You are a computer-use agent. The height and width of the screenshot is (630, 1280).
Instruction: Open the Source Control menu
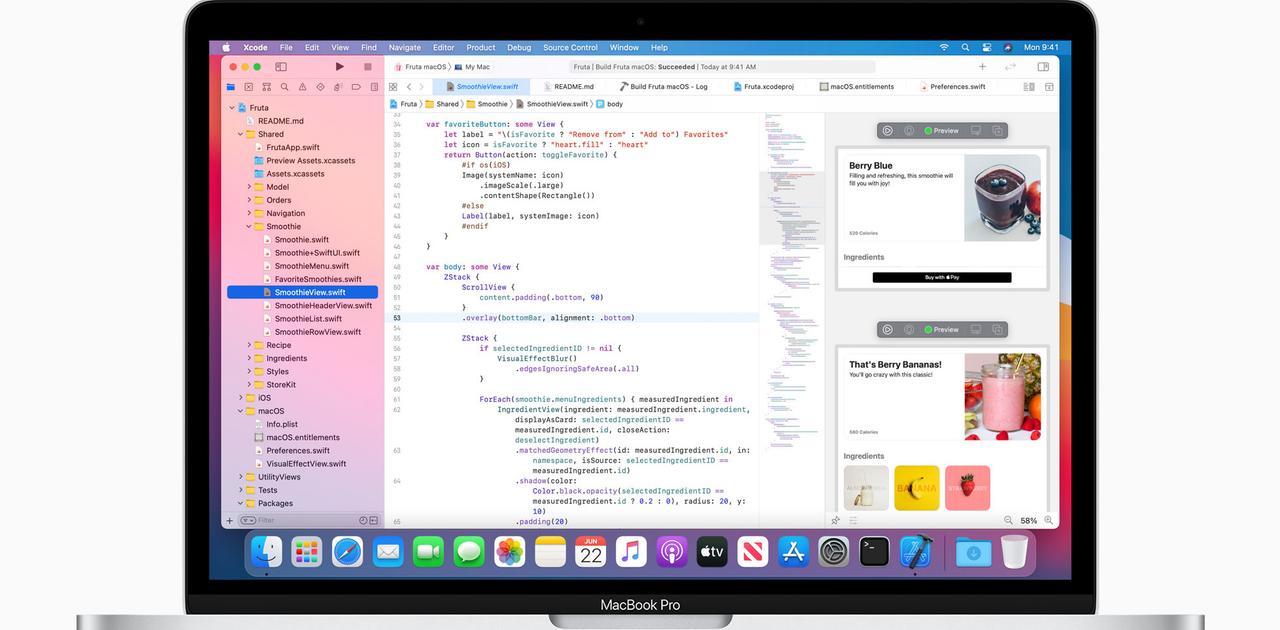pos(570,47)
